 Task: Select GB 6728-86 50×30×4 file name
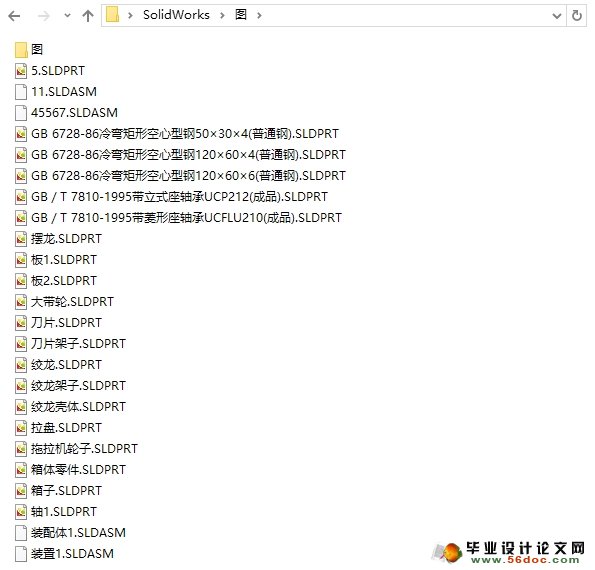tap(185, 134)
